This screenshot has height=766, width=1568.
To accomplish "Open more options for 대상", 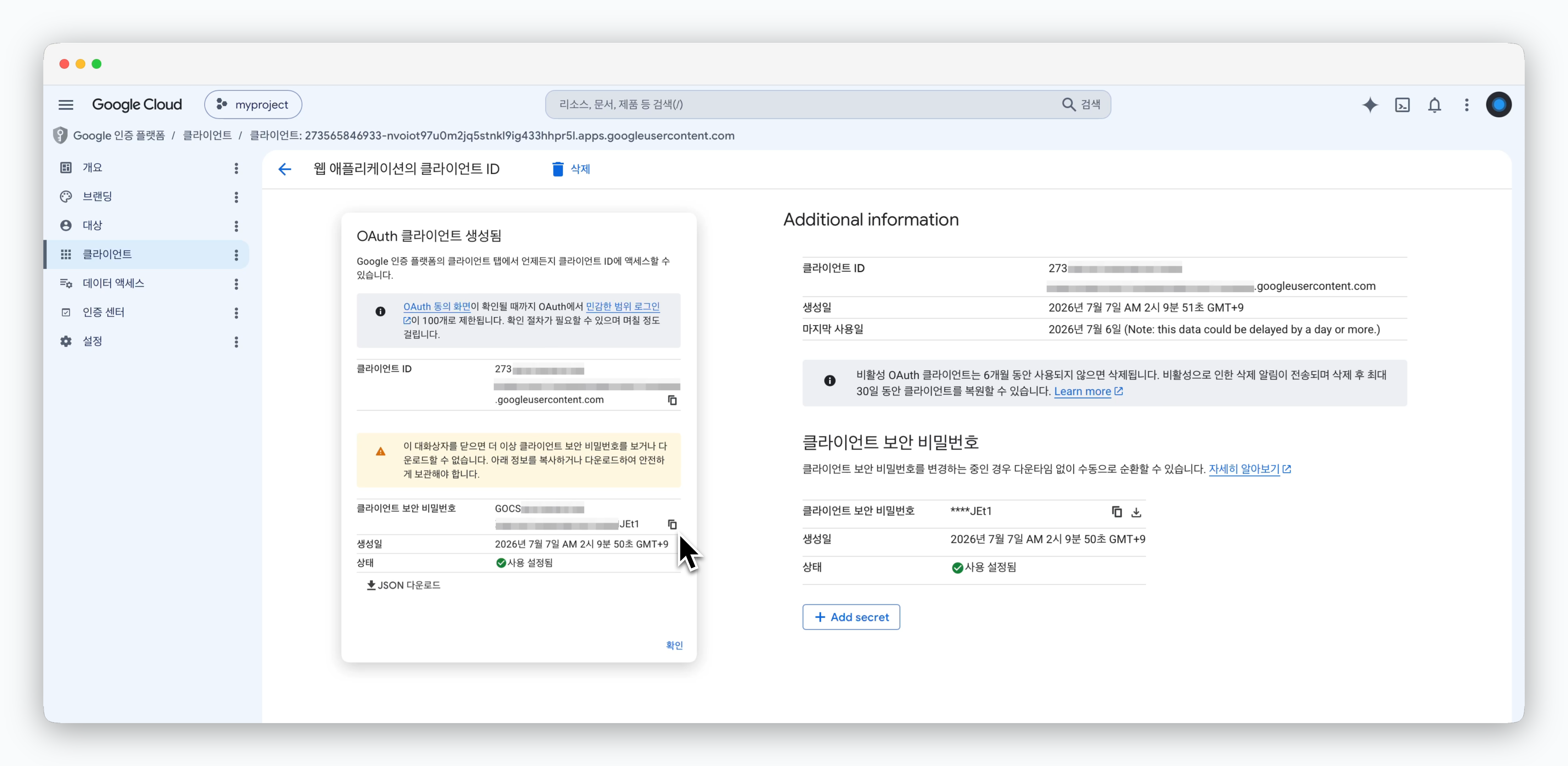I will pos(236,226).
